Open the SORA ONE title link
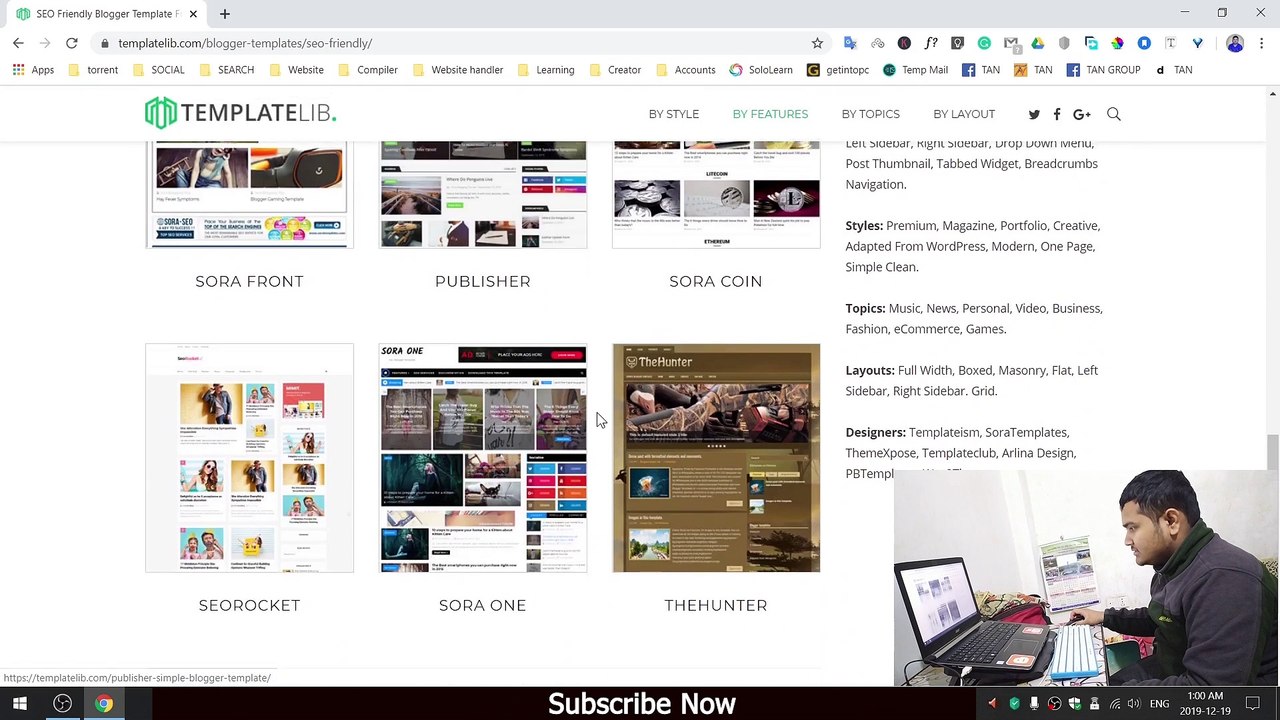1280x720 pixels. (482, 605)
